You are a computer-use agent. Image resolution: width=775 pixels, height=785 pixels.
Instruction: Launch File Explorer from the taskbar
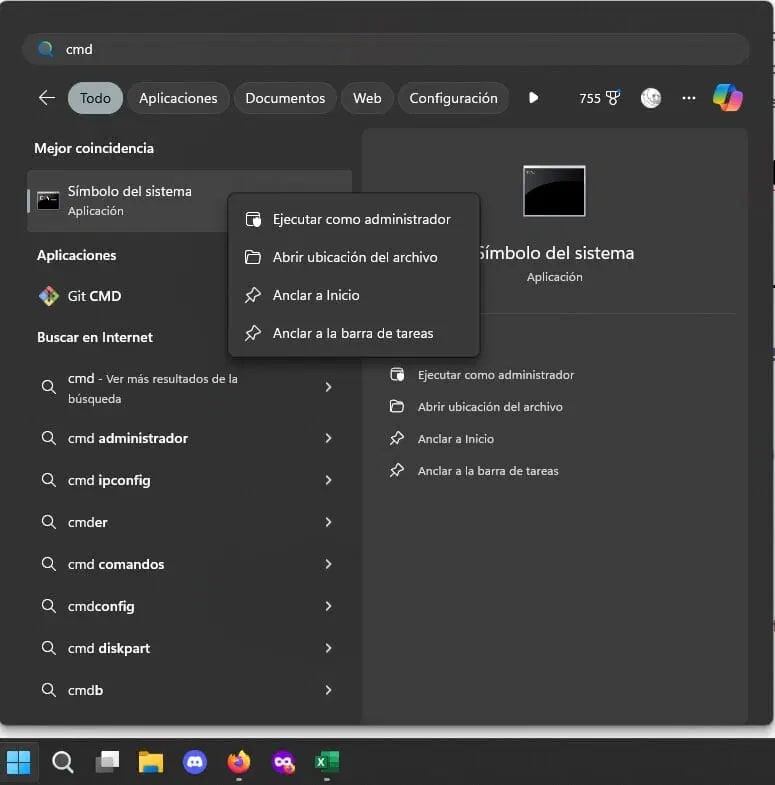(x=151, y=762)
